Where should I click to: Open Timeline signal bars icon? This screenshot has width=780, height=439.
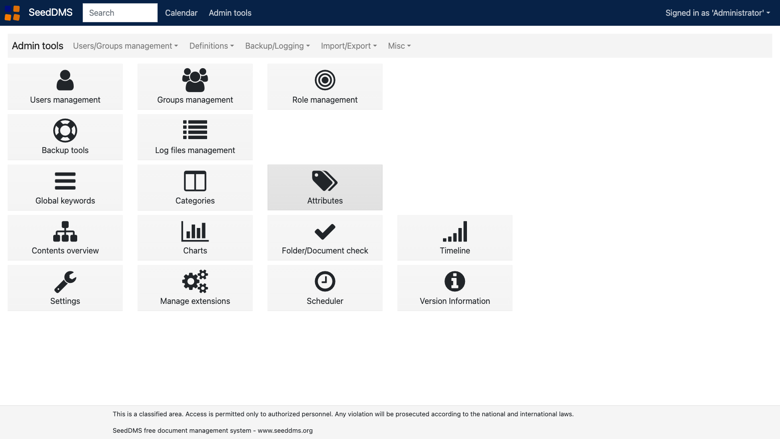[455, 232]
